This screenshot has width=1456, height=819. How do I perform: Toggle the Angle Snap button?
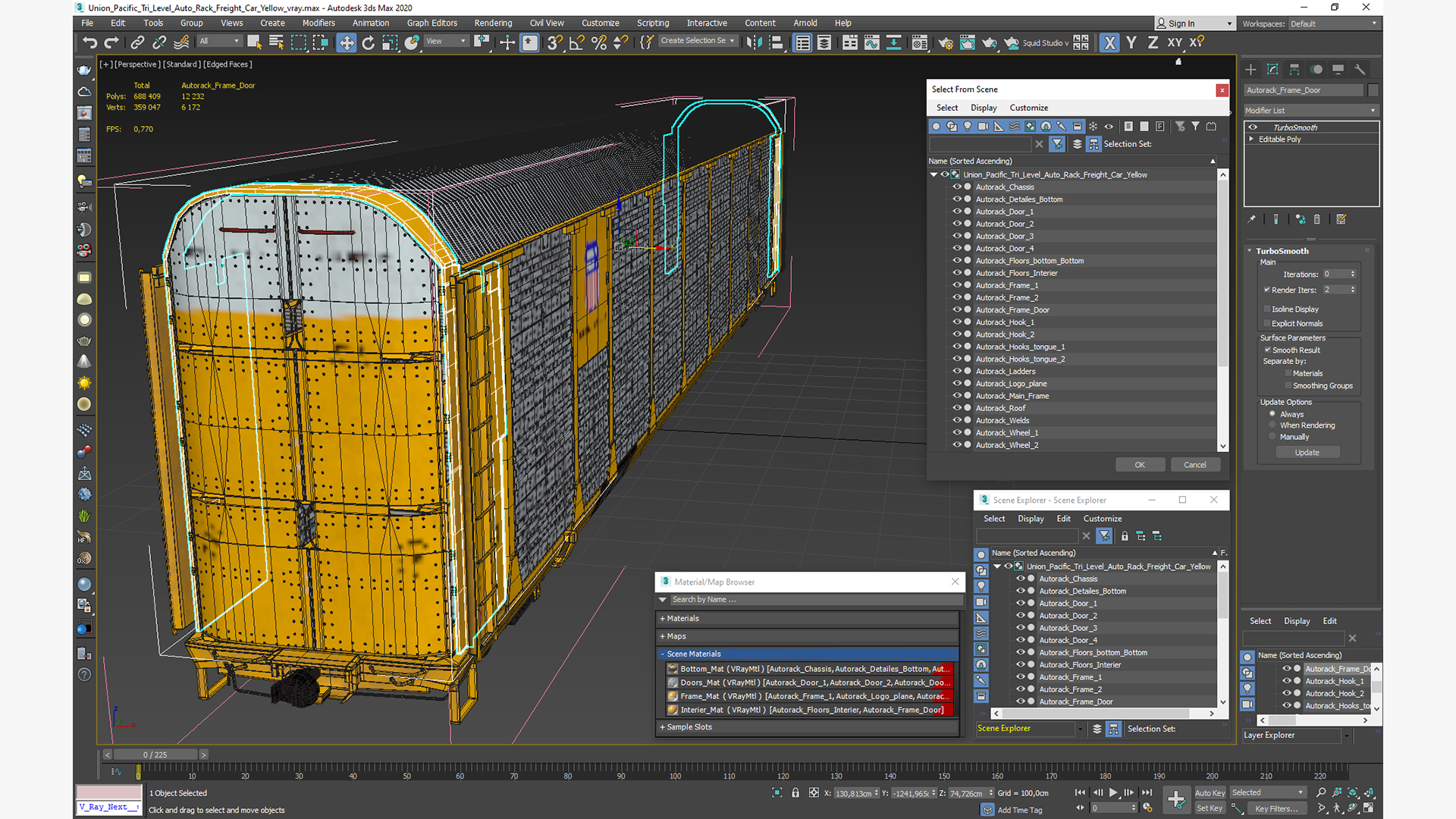[x=577, y=43]
